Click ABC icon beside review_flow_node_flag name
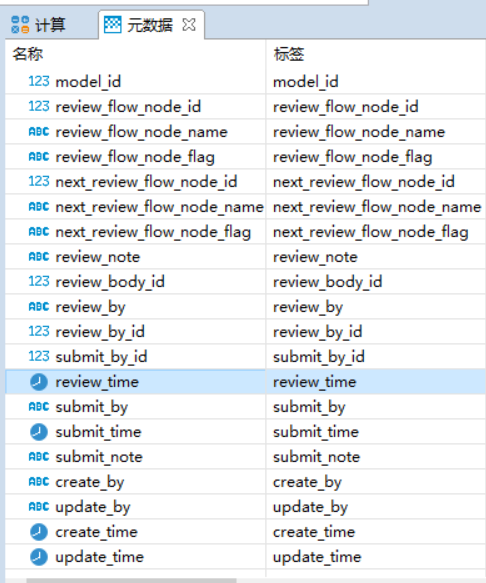486x583 pixels. 39,157
